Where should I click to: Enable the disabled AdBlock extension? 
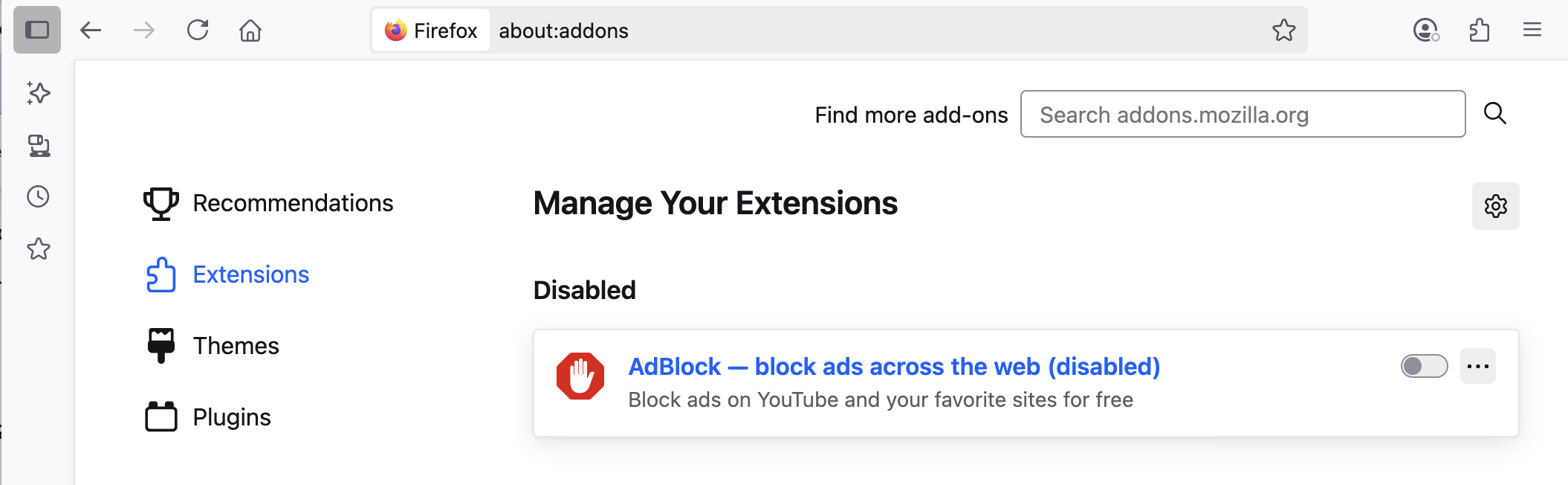coord(1422,365)
